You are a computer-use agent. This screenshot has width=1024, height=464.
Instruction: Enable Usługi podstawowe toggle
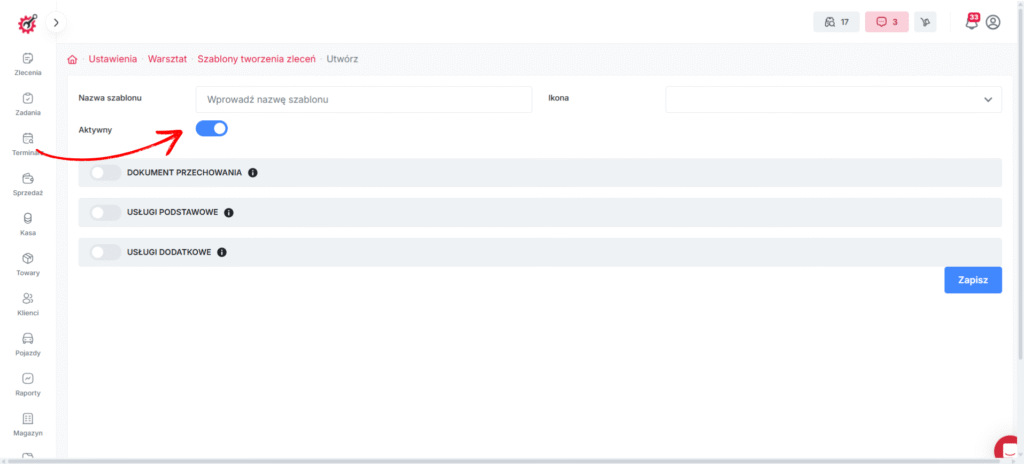tap(105, 212)
